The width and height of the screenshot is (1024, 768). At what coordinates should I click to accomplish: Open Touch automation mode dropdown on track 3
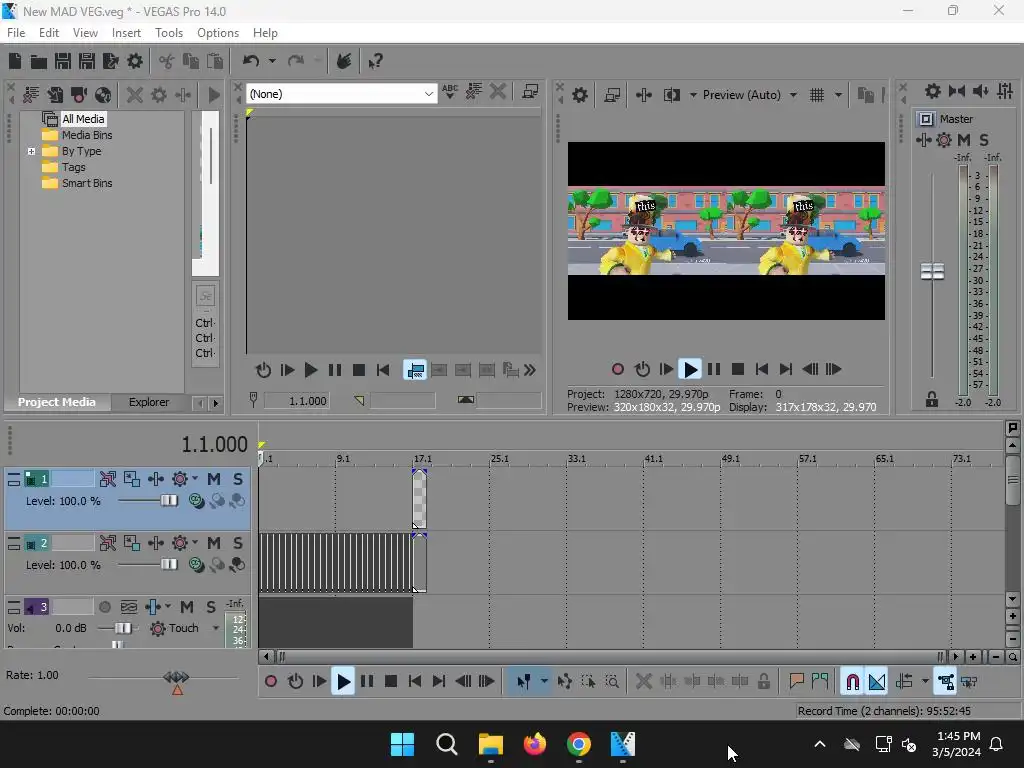[216, 628]
